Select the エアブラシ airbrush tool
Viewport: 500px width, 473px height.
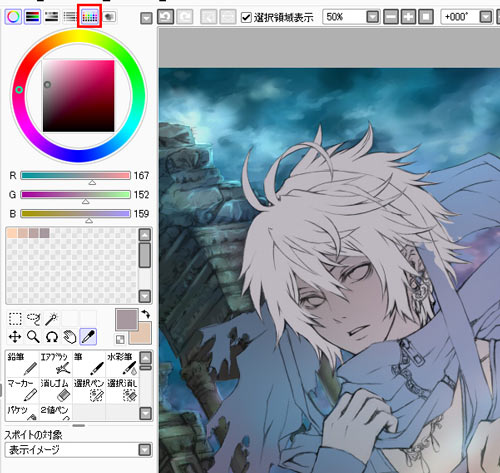click(56, 363)
